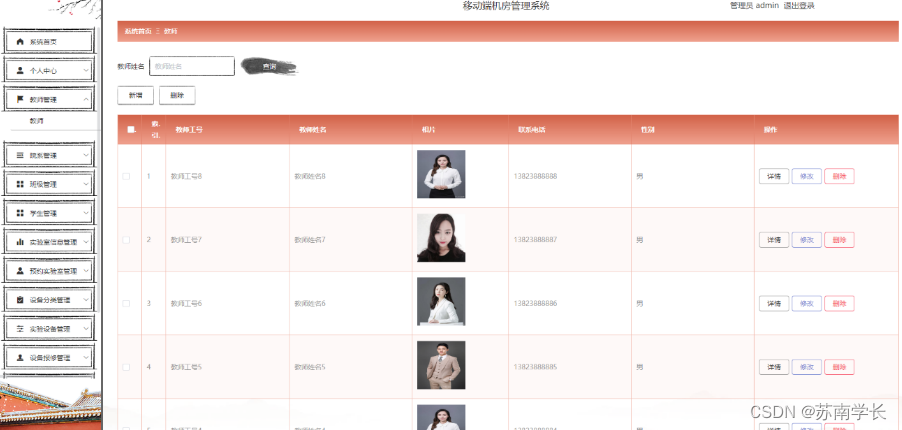Check the box for row 教师工号8
902x430 pixels.
[x=126, y=176]
